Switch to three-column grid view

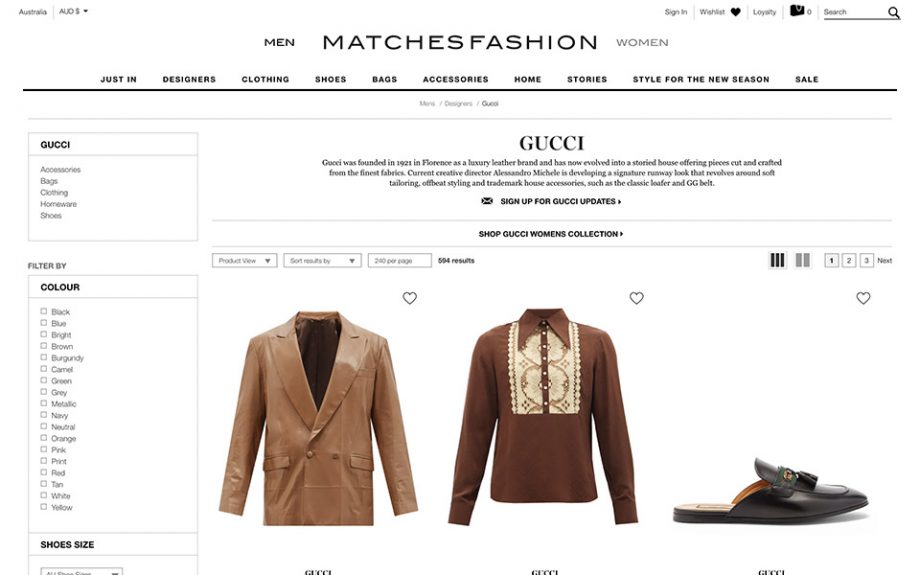pyautogui.click(x=777, y=260)
